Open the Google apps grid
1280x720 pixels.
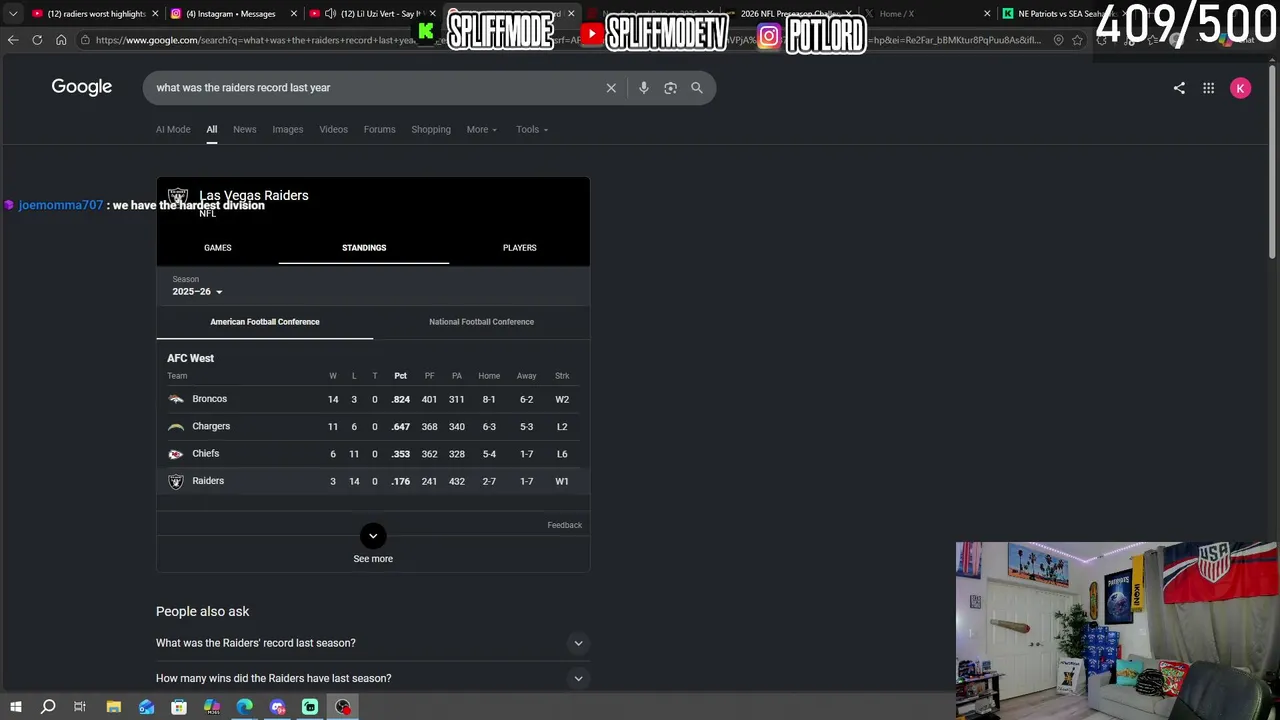(x=1208, y=88)
